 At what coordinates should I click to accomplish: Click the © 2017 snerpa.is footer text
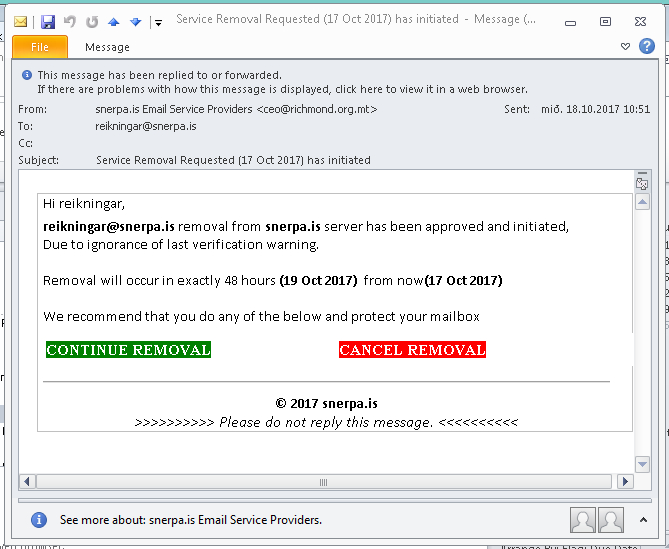click(x=326, y=404)
